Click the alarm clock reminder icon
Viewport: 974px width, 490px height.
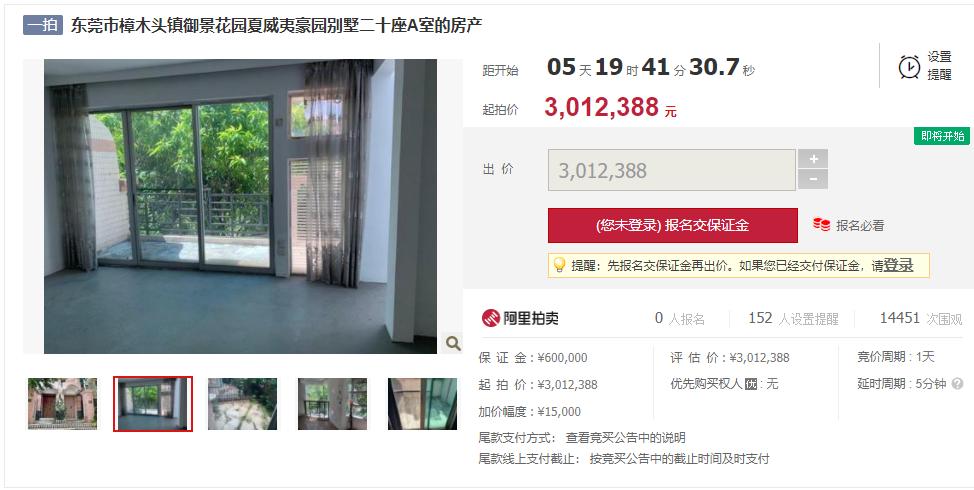pyautogui.click(x=909, y=66)
